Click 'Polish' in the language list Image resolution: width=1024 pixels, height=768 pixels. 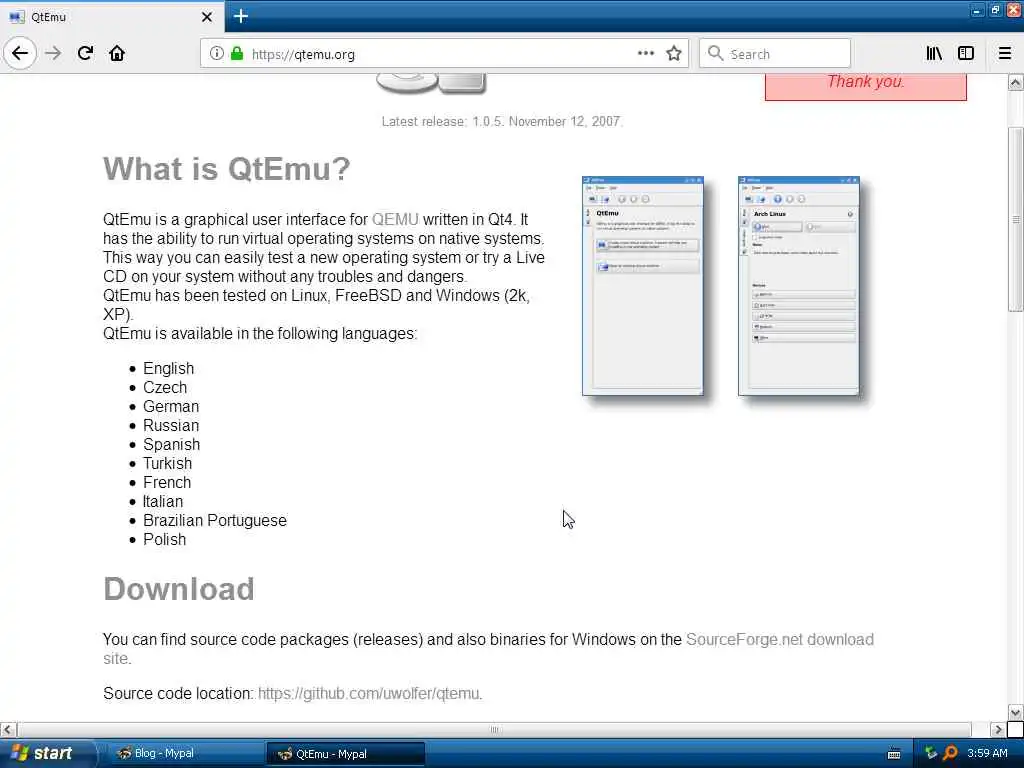[165, 539]
